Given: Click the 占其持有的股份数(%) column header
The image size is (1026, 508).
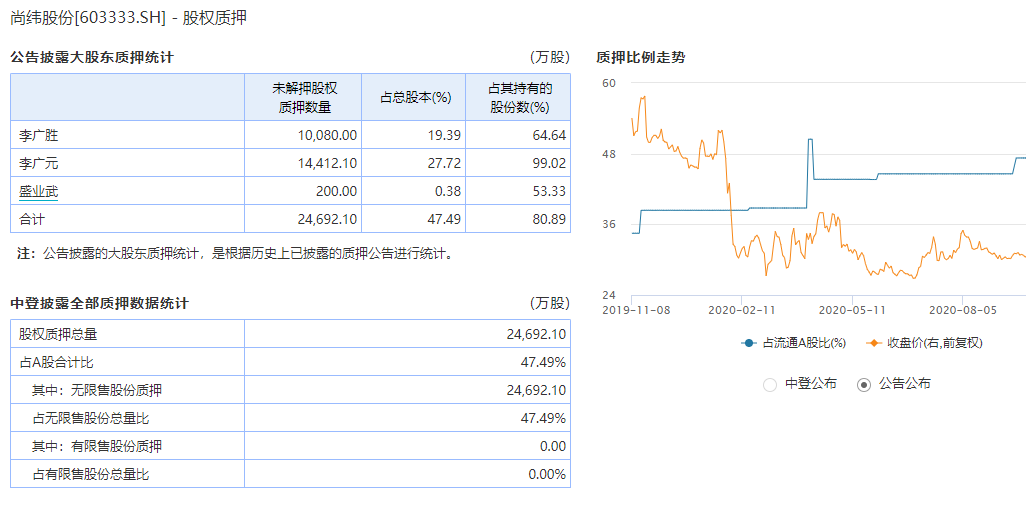Looking at the screenshot, I should (520, 98).
